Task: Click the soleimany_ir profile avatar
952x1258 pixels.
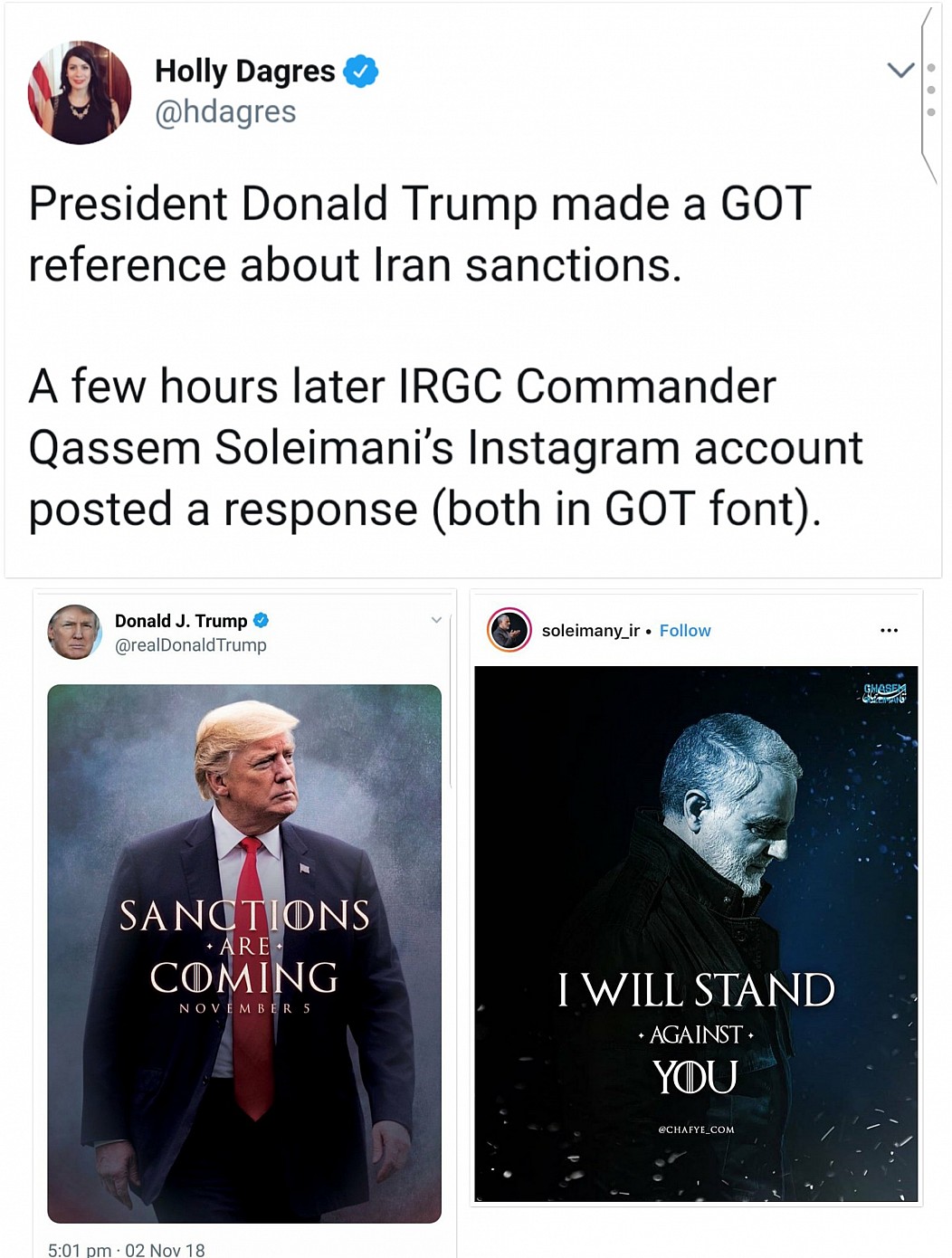Action: 509,631
